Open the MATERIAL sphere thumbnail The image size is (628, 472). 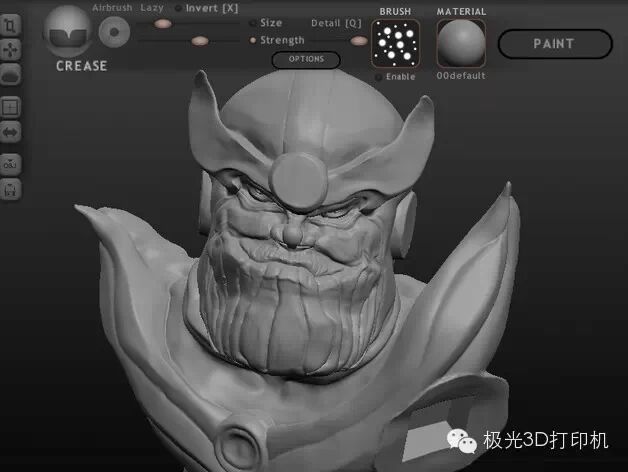[462, 44]
